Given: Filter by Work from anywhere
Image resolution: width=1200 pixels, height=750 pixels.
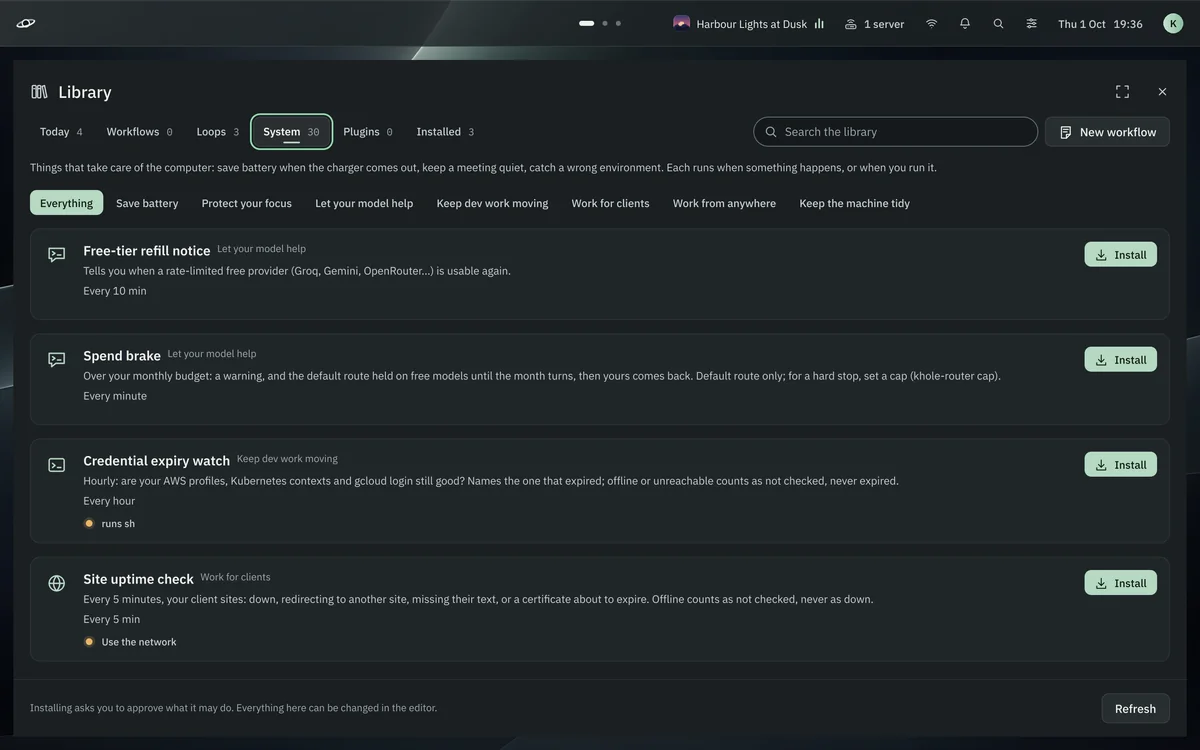Looking at the screenshot, I should (724, 203).
